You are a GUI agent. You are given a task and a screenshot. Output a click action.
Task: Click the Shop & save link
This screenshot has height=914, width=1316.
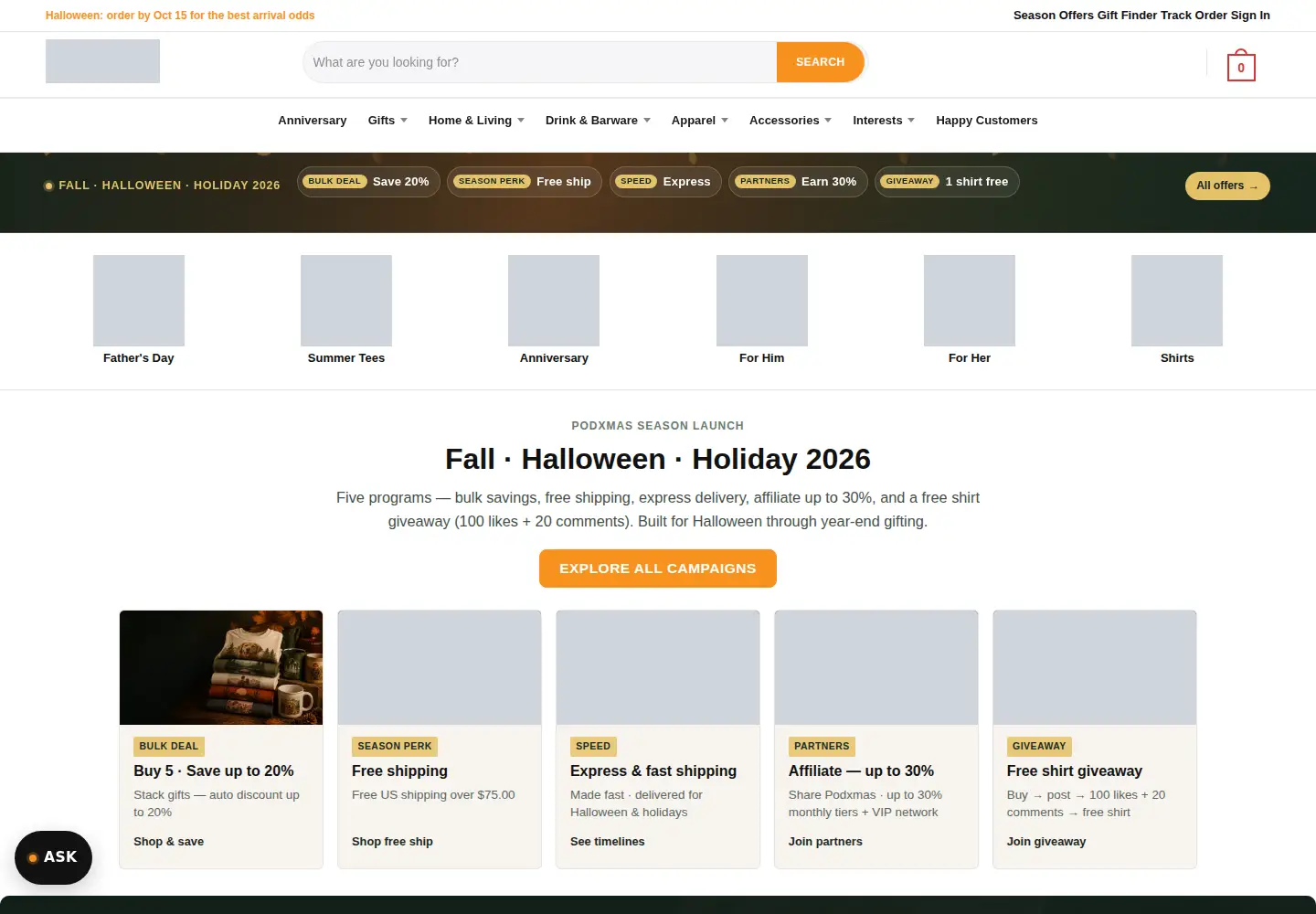tap(169, 842)
